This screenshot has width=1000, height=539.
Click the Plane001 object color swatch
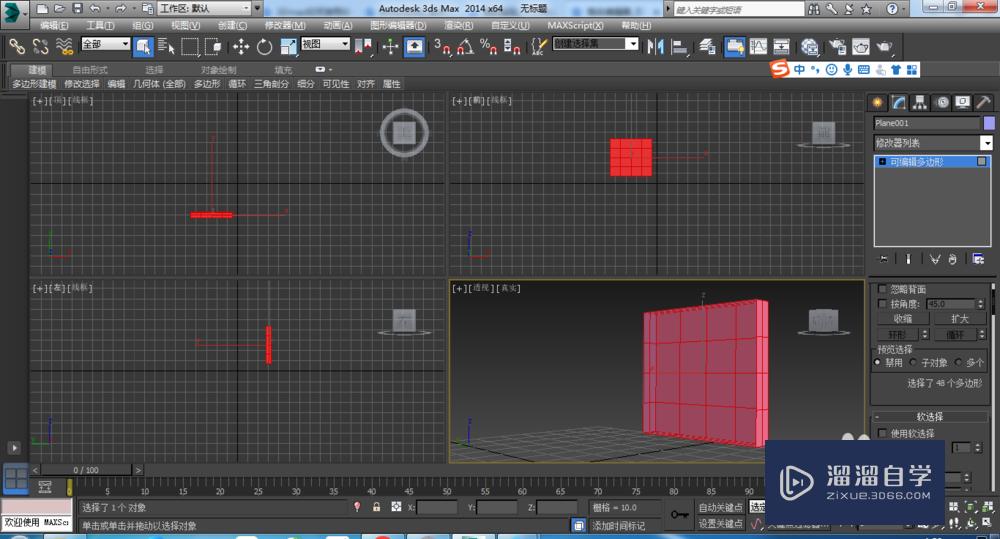click(989, 123)
